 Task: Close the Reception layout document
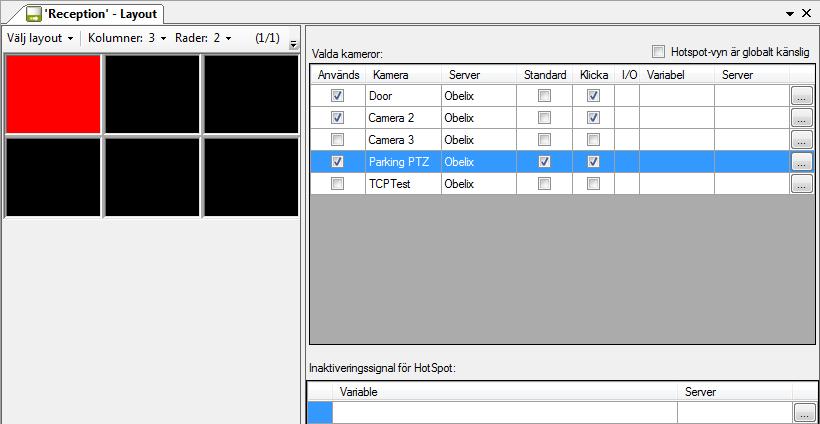806,13
